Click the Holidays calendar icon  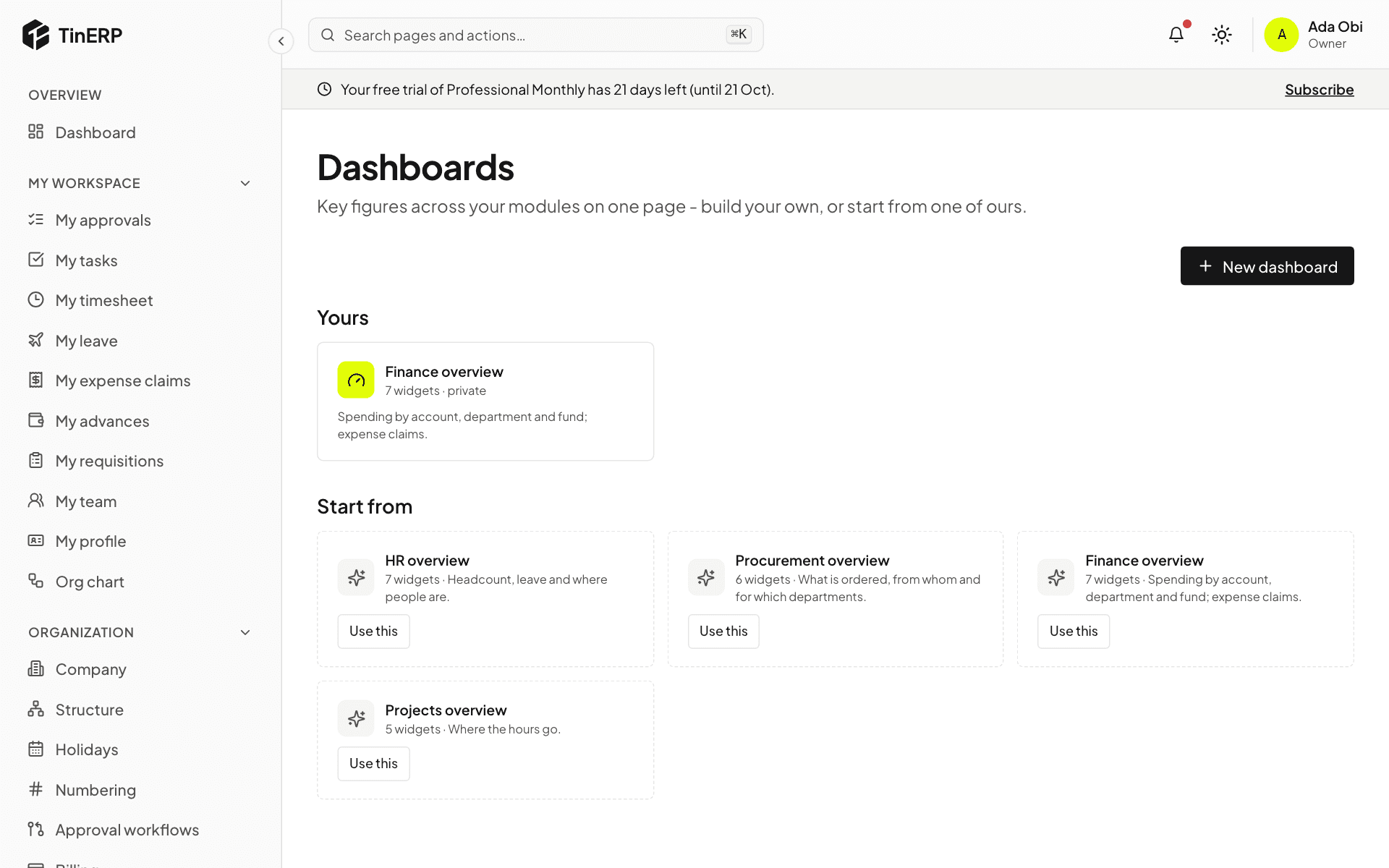(x=35, y=749)
